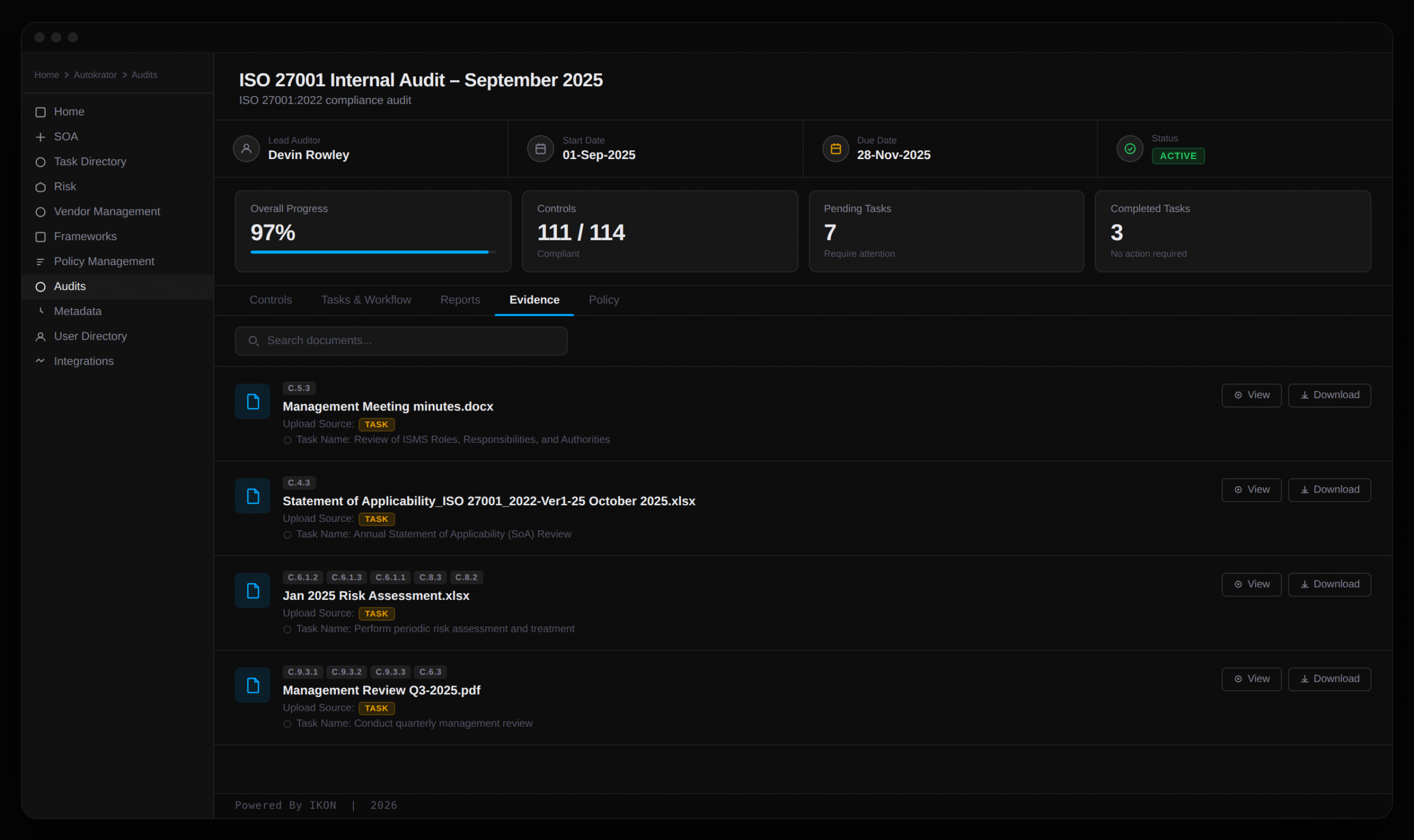Click the Autokrator breadcrumb link
This screenshot has width=1414, height=840.
point(95,75)
